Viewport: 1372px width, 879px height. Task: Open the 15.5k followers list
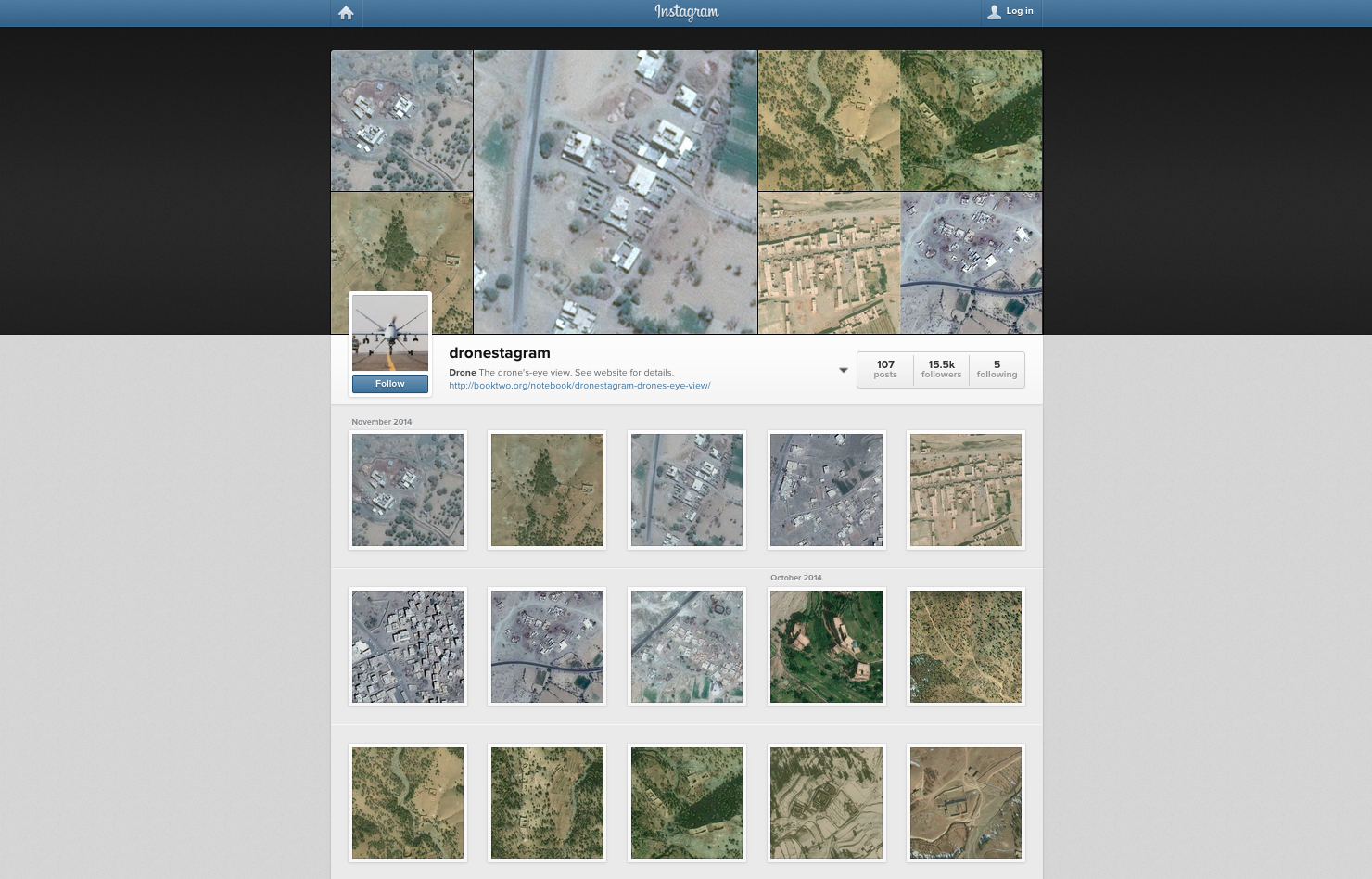coord(941,369)
